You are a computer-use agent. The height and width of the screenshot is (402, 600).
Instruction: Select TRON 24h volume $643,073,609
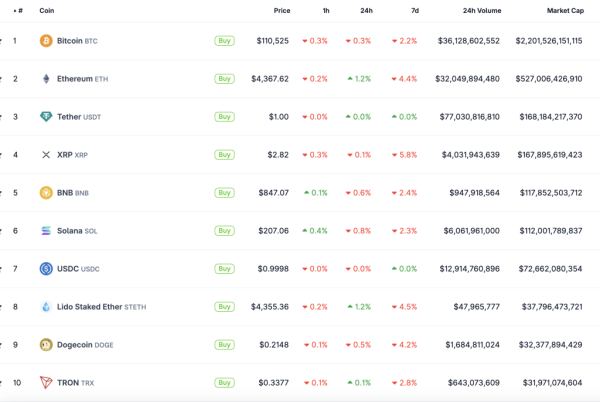(474, 382)
